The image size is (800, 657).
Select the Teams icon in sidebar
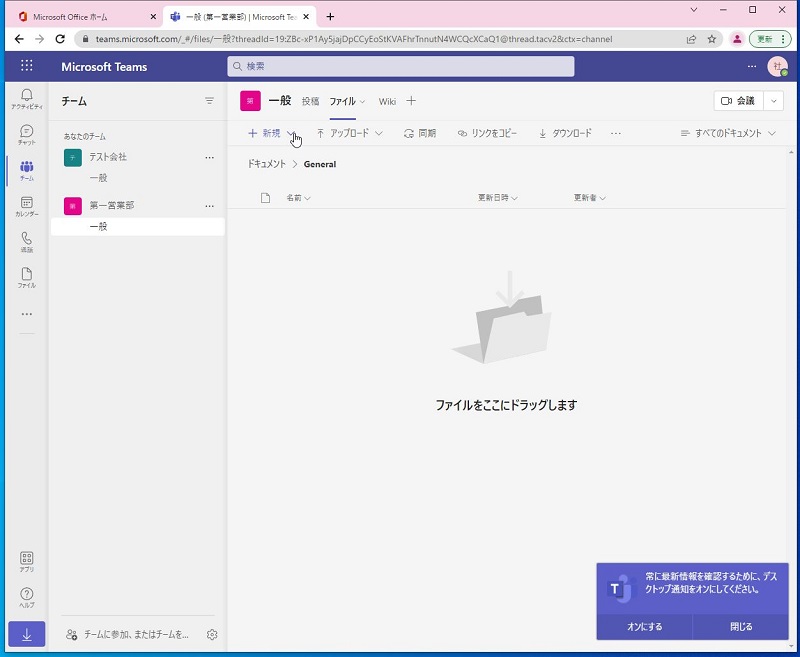pyautogui.click(x=27, y=170)
